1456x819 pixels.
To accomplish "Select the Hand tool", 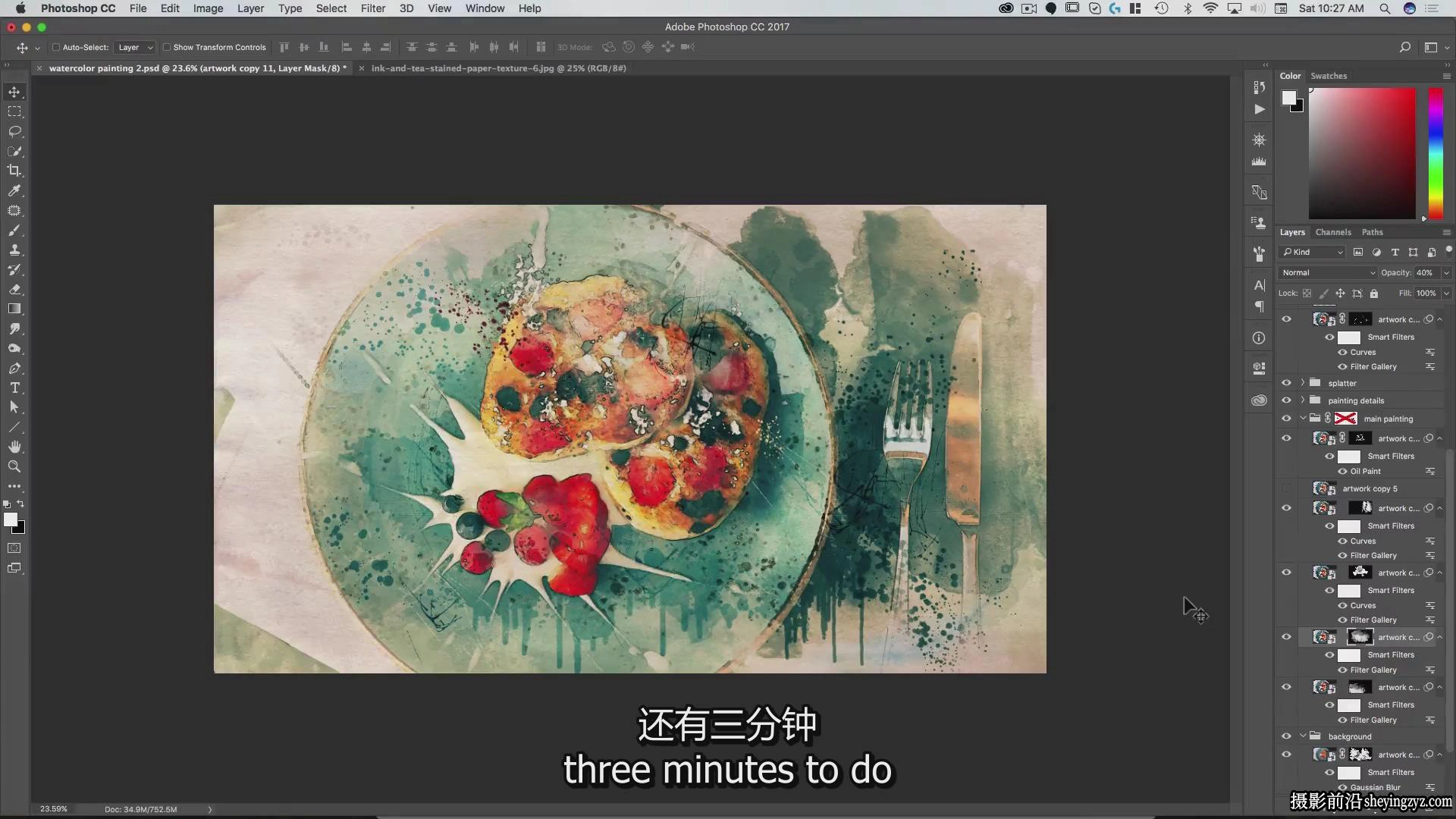I will [x=14, y=447].
